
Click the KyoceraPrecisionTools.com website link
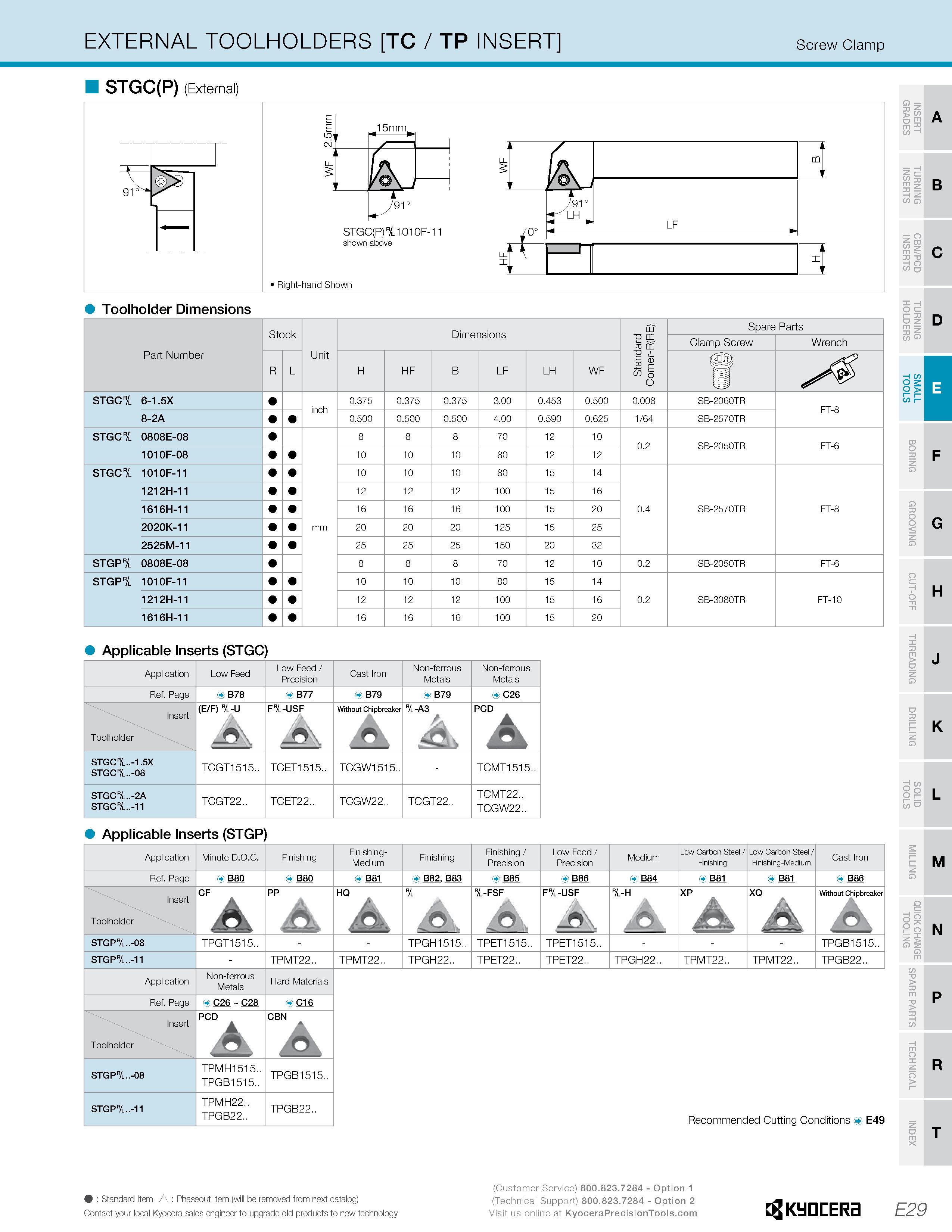coord(631,1213)
